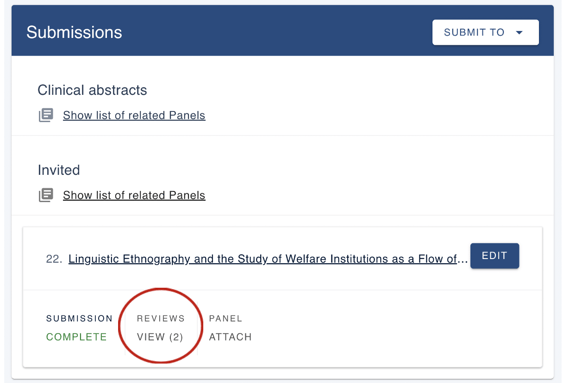Screen dimensions: 563x383
Task: Show related Panels list for Clinical abstracts
Action: 134,115
